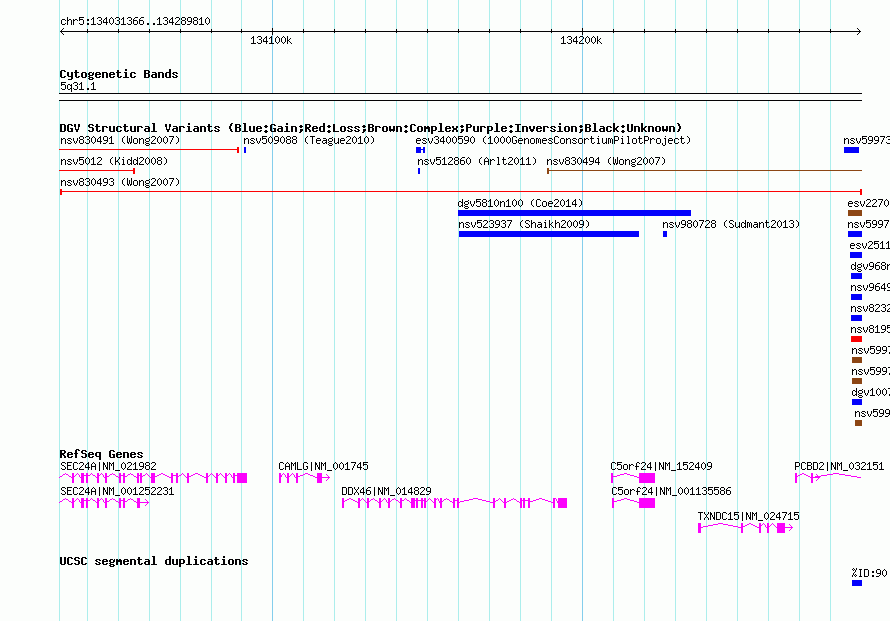Click the 5q31.1 band label
The height and width of the screenshot is (621, 890).
78,86
